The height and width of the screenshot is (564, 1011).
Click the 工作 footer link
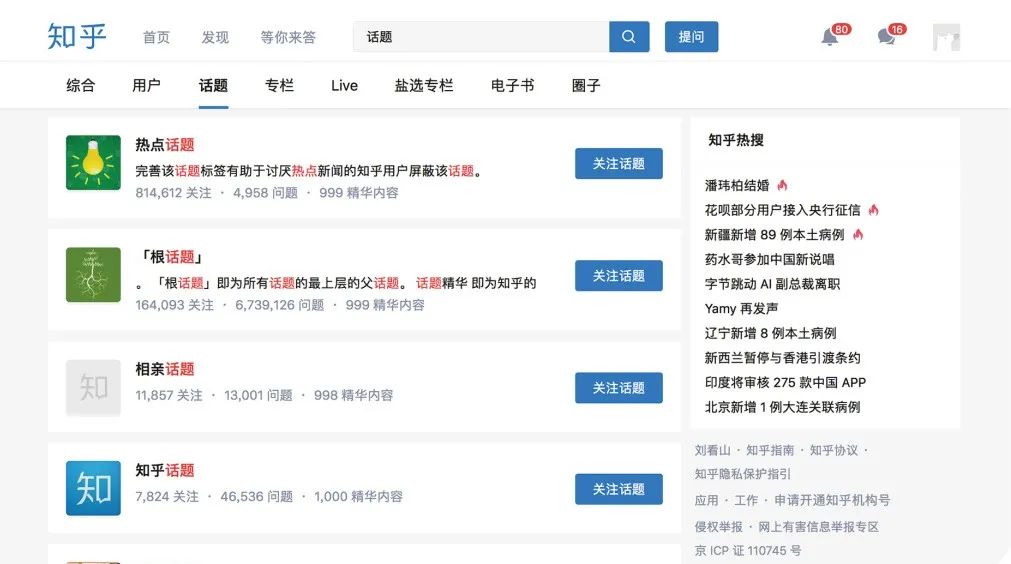click(x=746, y=500)
